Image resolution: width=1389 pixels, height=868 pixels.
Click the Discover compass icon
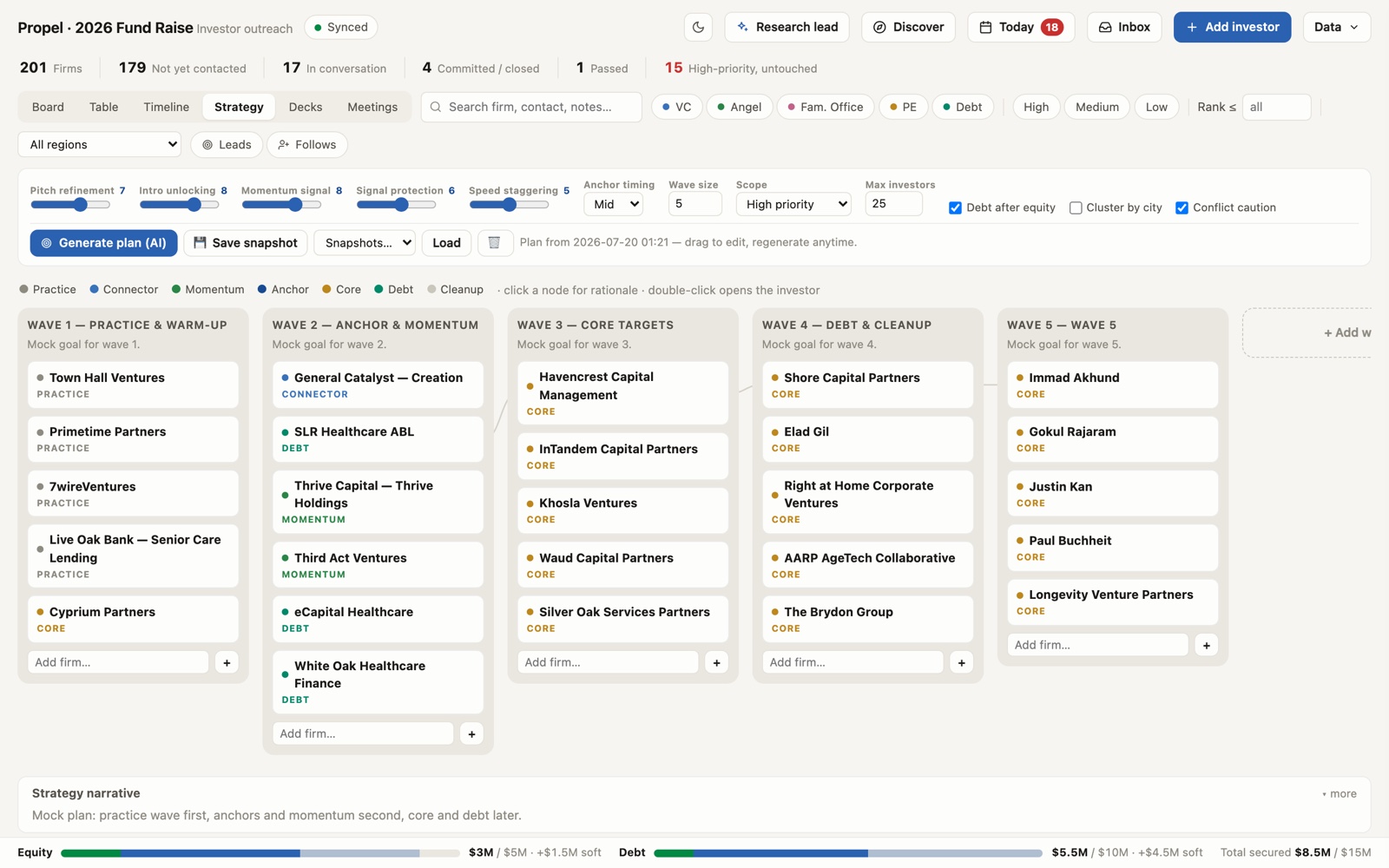(879, 27)
